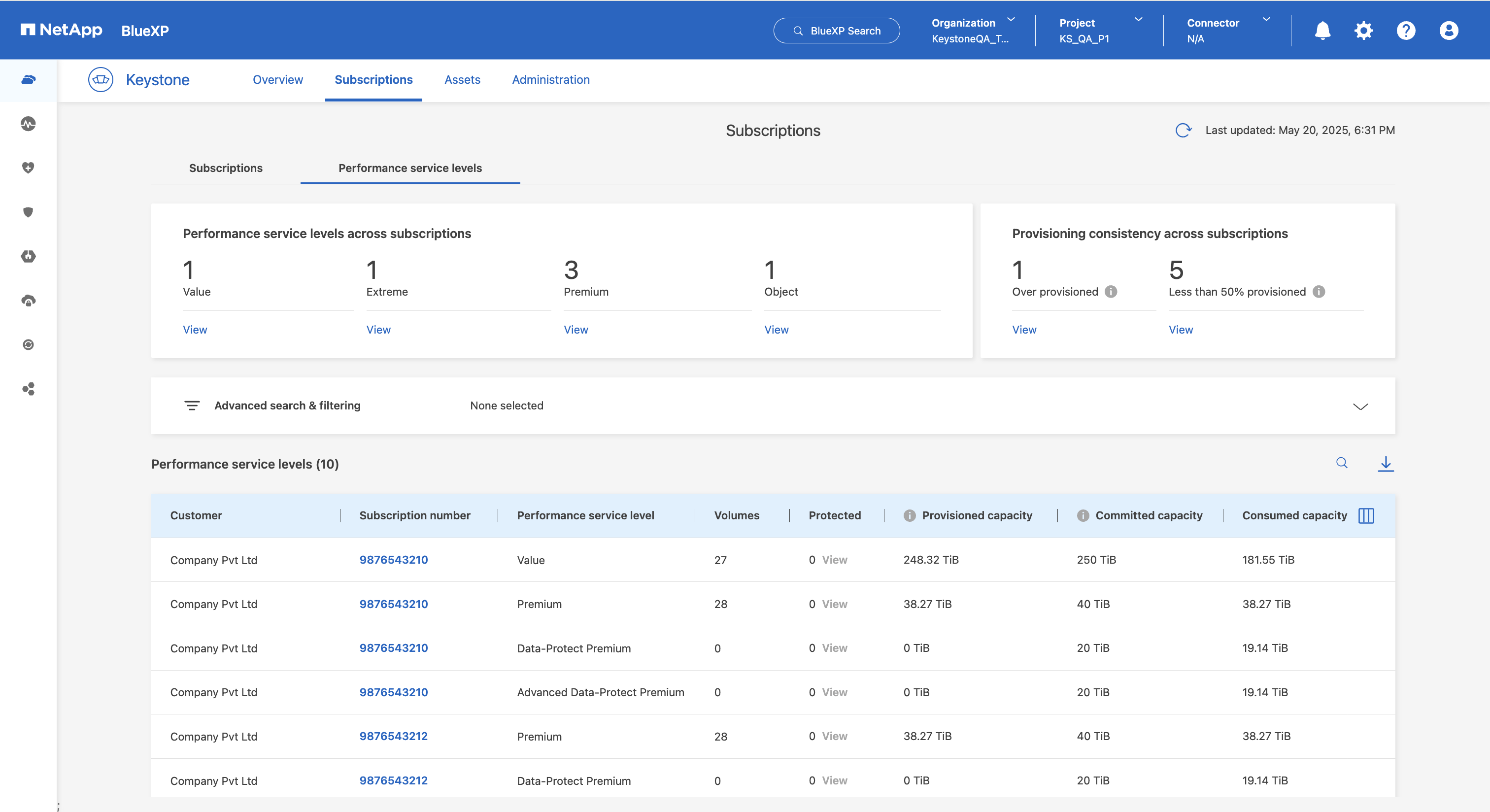1490x812 pixels.
Task: Switch to the Subscriptions sub-tab
Action: pos(226,168)
